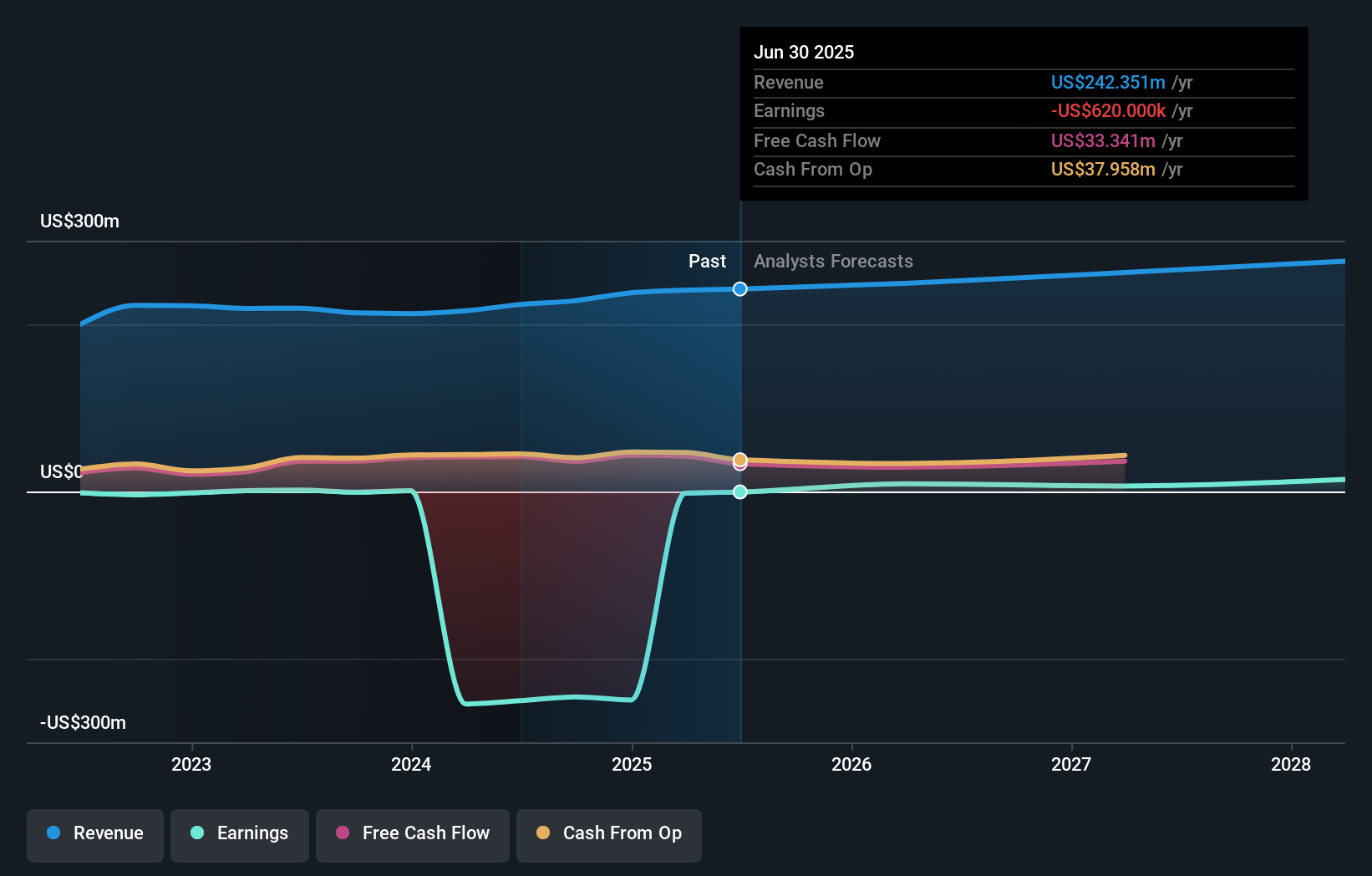Viewport: 1372px width, 876px height.
Task: Click the Revenue row label in tooltip
Action: 789,83
